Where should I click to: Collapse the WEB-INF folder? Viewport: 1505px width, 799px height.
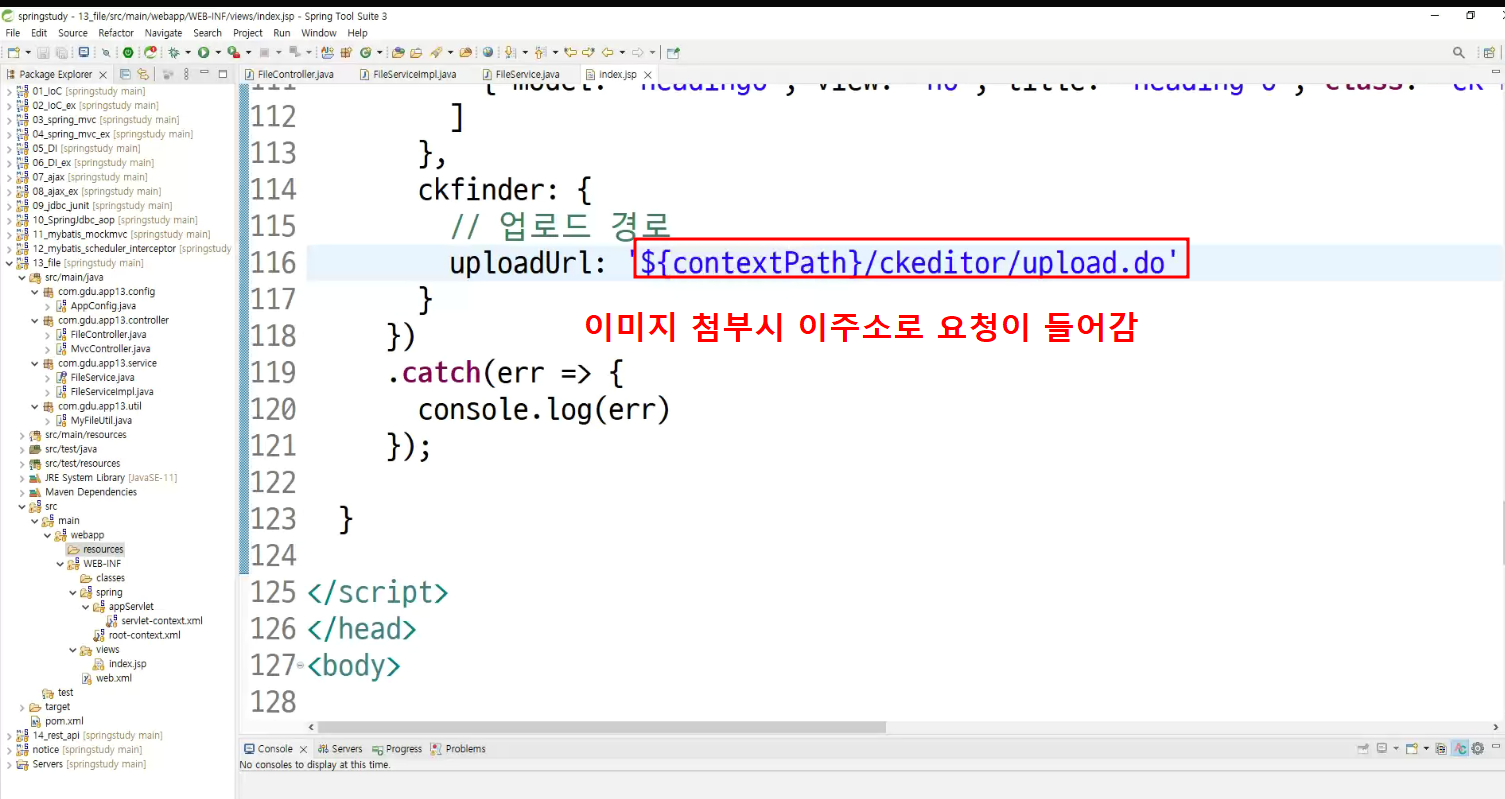(x=60, y=564)
